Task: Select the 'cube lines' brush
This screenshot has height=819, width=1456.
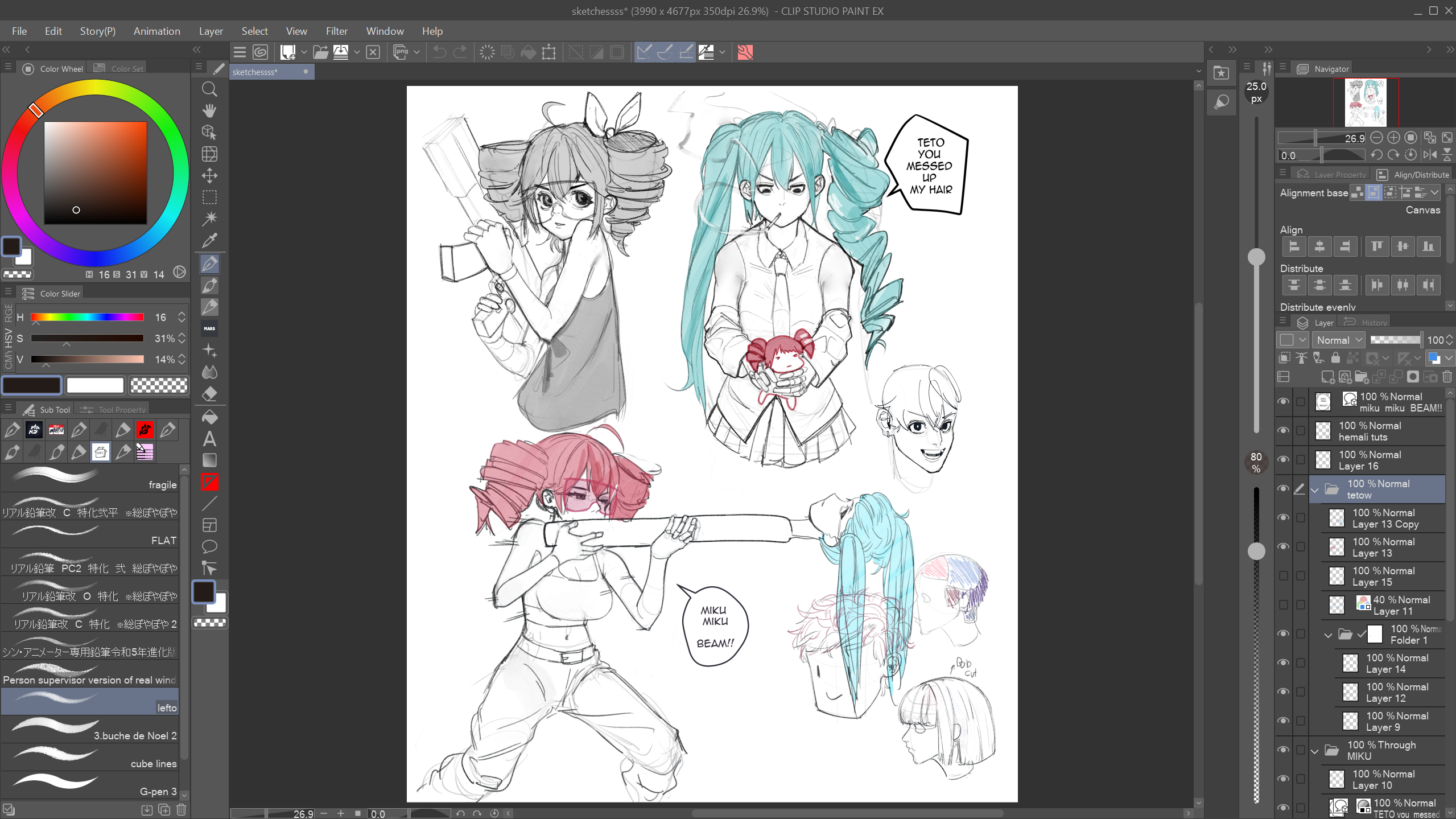Action: coord(90,758)
